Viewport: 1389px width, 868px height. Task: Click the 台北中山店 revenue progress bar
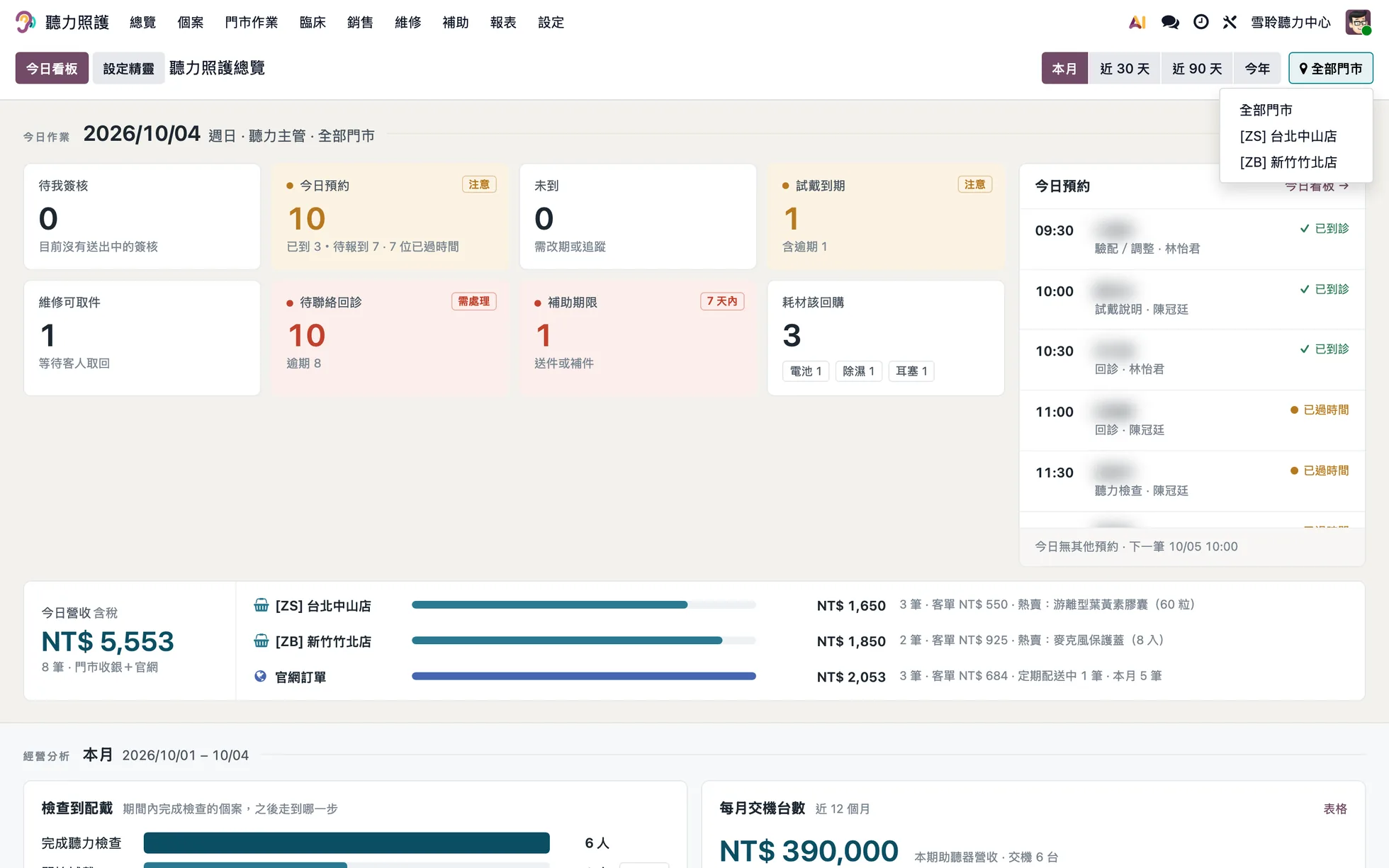[583, 604]
